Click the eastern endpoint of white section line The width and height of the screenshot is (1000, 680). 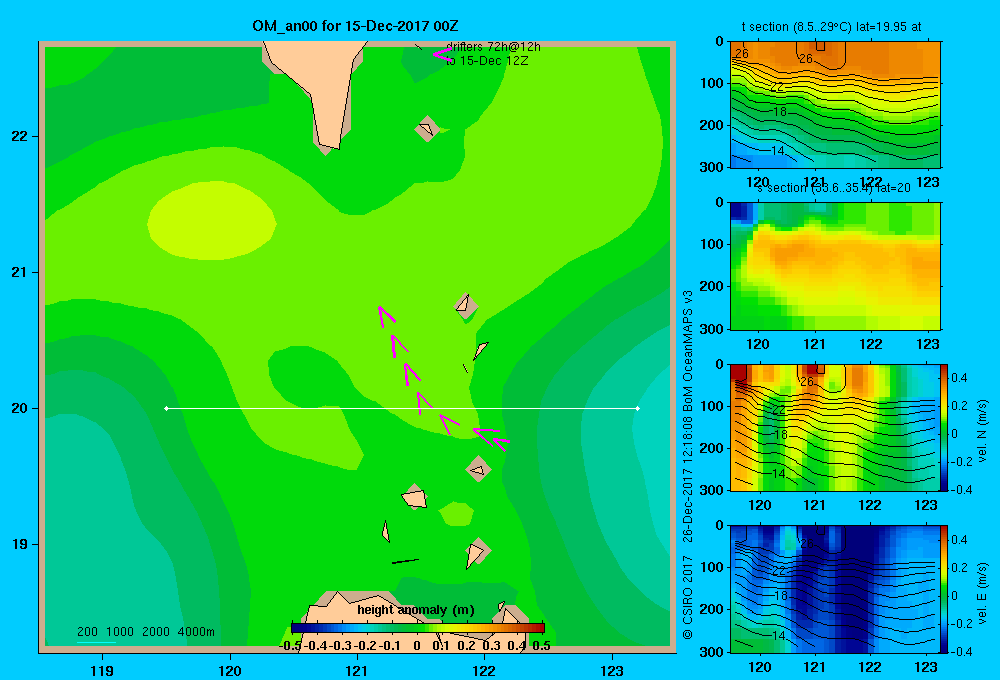click(x=638, y=408)
